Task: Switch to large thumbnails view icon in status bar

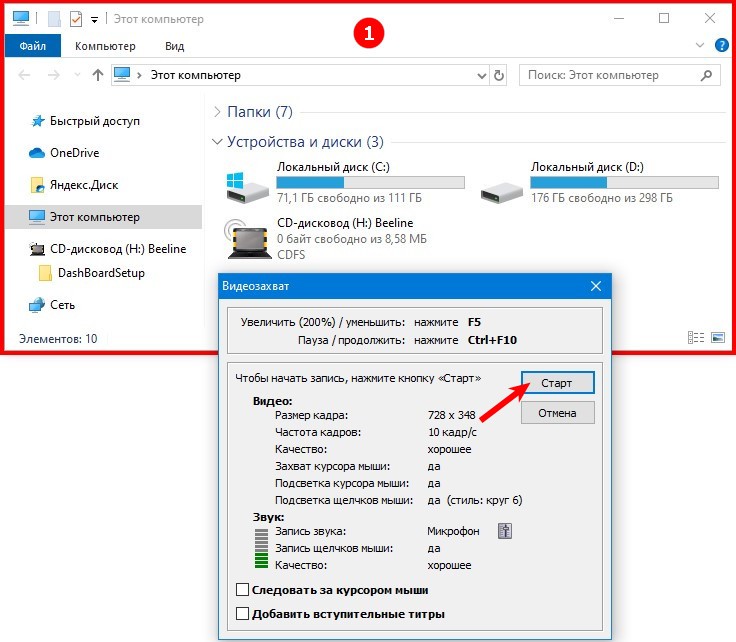Action: (x=718, y=337)
